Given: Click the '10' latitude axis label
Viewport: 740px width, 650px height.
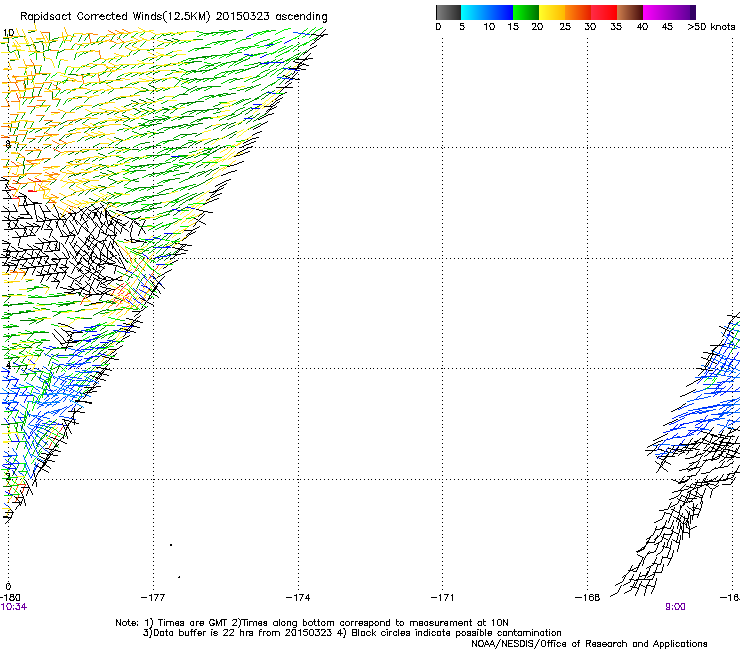Looking at the screenshot, I should 8,33.
